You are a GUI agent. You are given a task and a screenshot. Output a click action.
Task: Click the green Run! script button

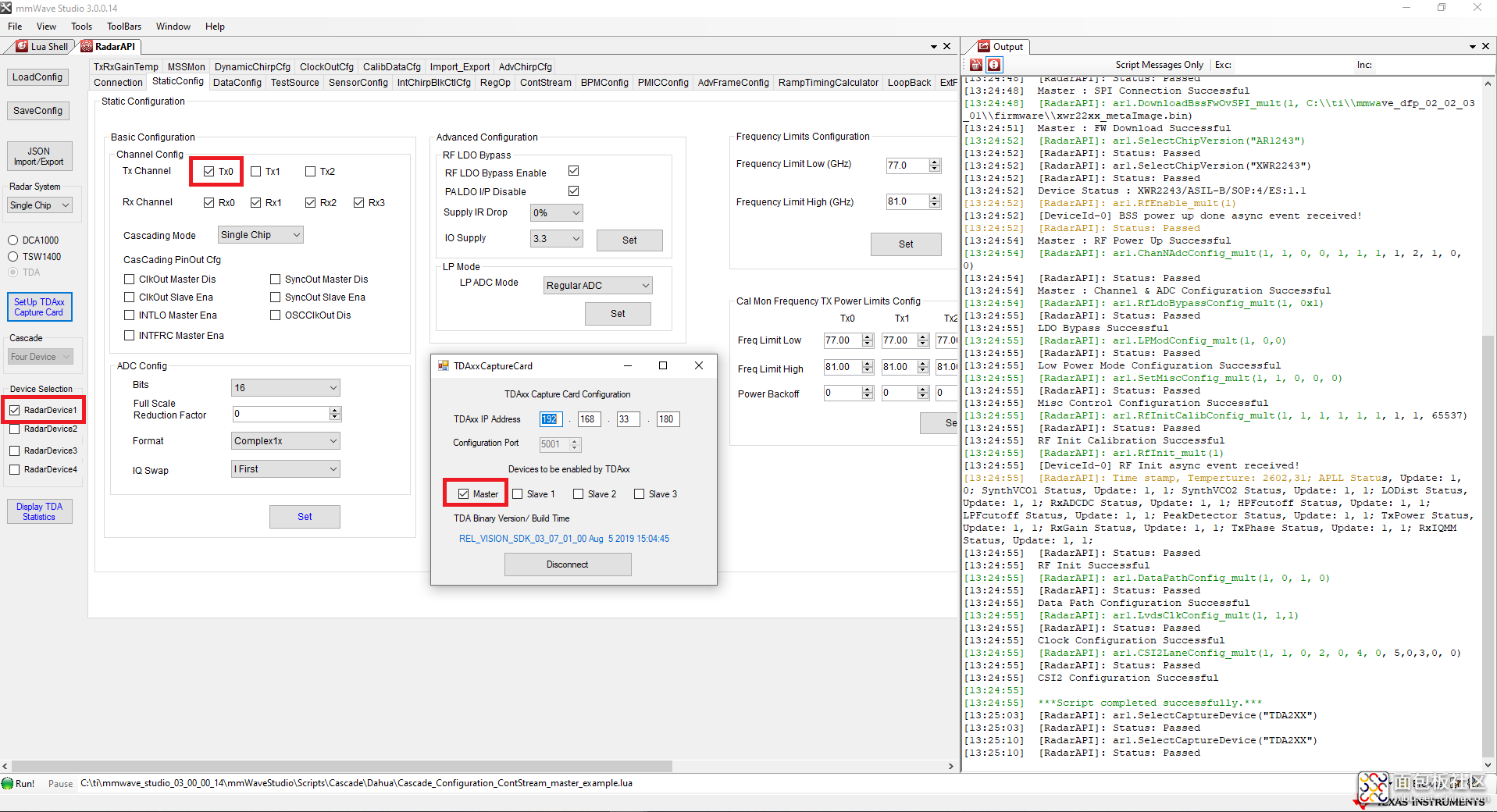point(18,783)
